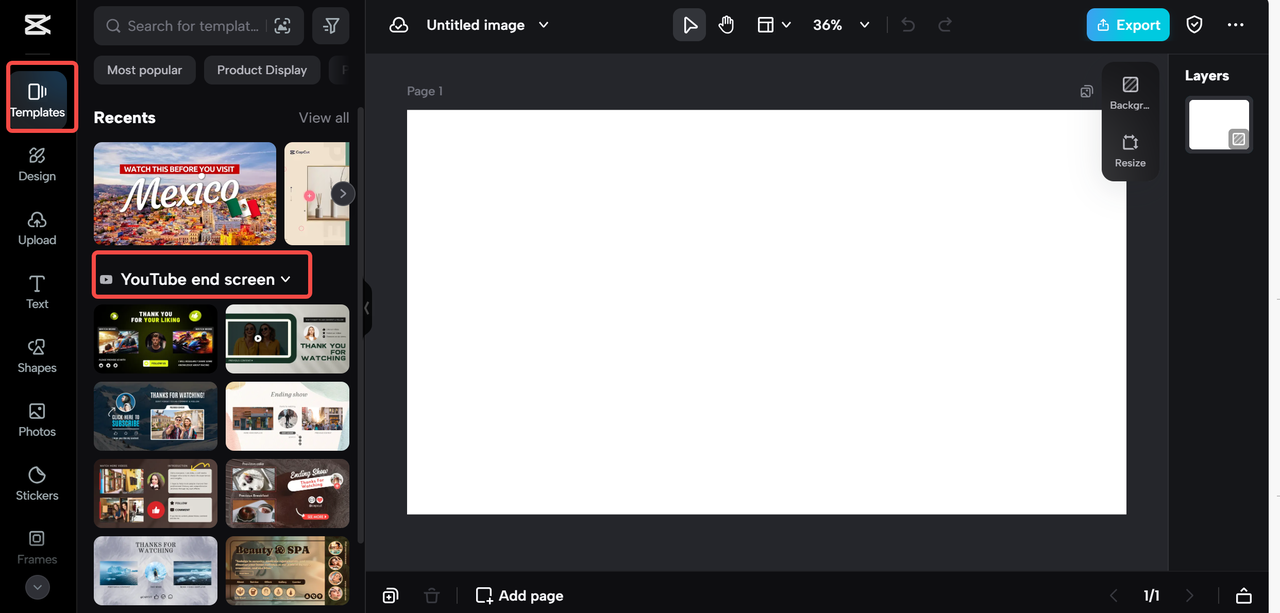
Task: Open the template filter button
Action: point(331,26)
